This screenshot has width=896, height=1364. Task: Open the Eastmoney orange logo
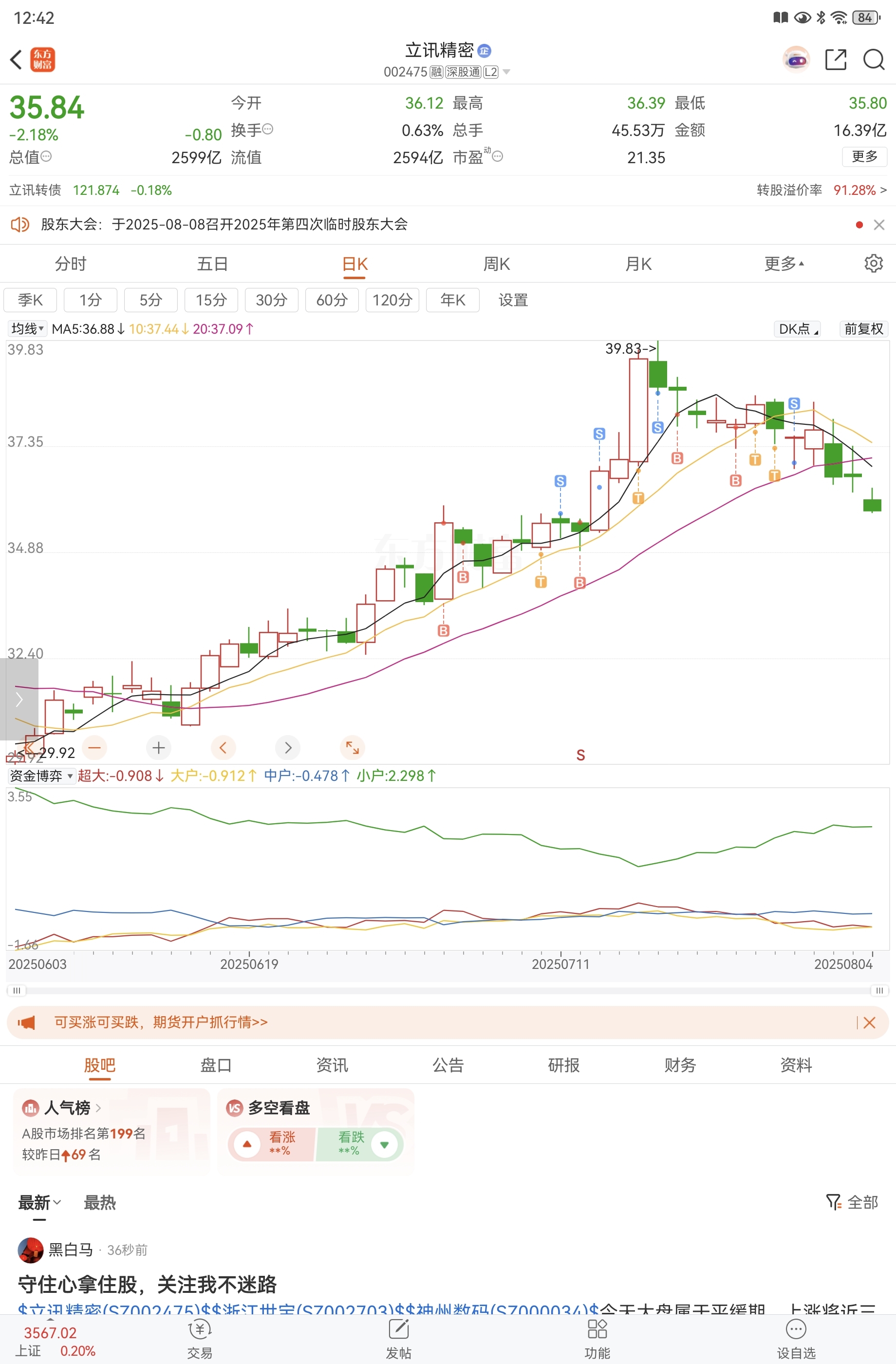point(42,59)
